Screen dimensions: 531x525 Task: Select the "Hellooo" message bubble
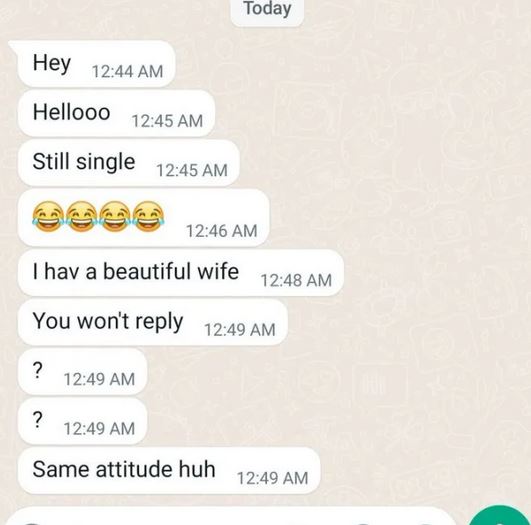(x=116, y=113)
